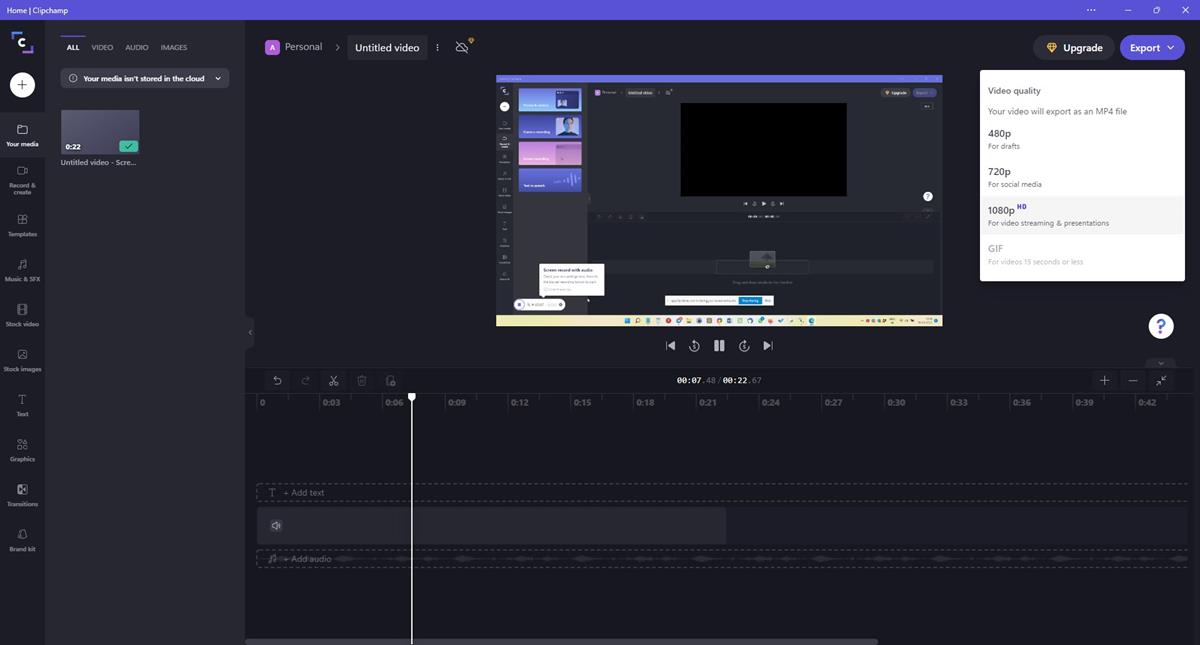
Task: Open the Export dropdown arrow
Action: (1170, 47)
